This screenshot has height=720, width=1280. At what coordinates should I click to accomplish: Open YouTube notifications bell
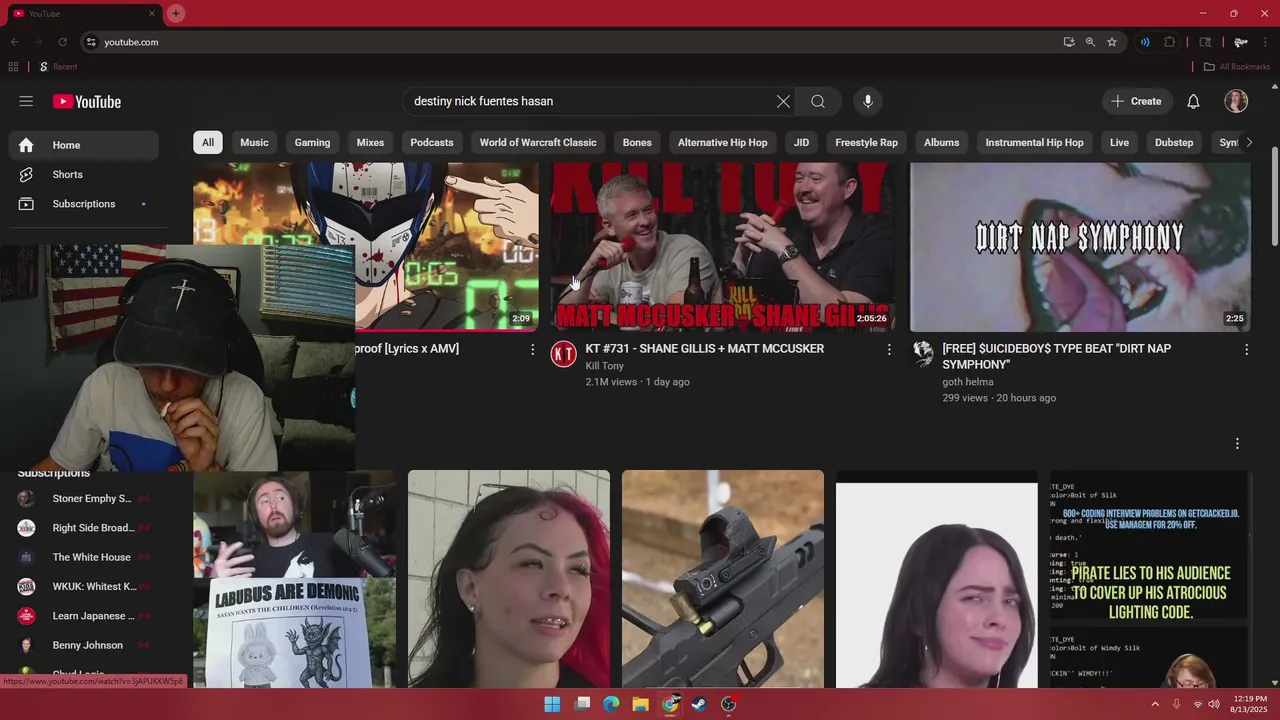(1193, 101)
